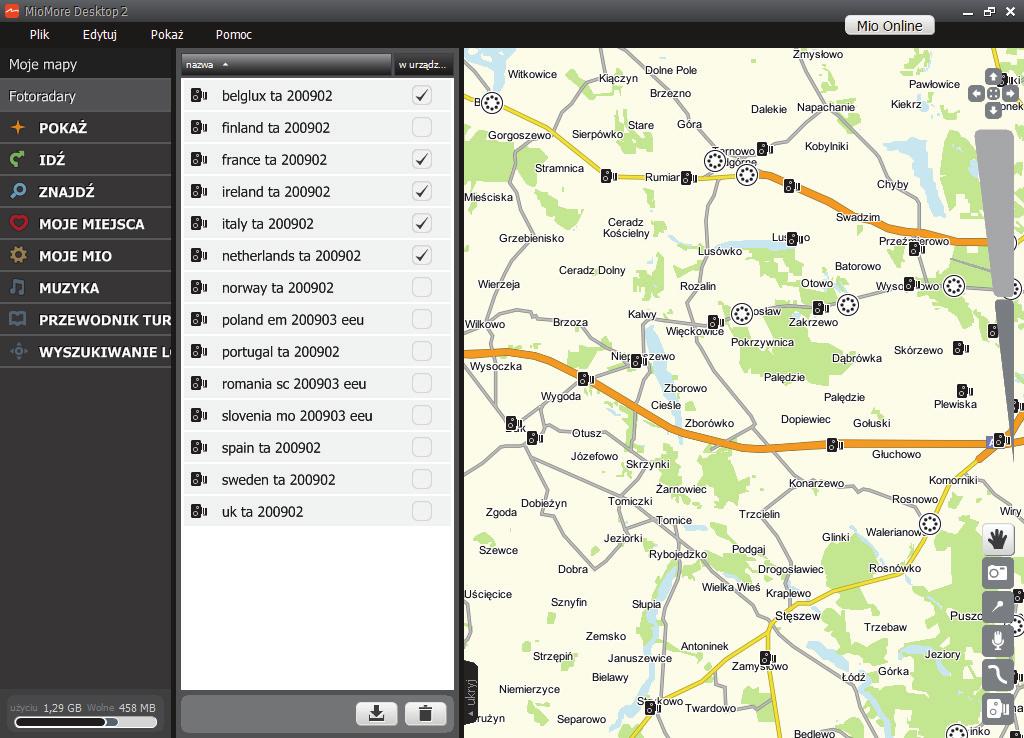Check the sweden ta 200902 checkbox
Viewport: 1024px width, 738px height.
pyautogui.click(x=422, y=479)
